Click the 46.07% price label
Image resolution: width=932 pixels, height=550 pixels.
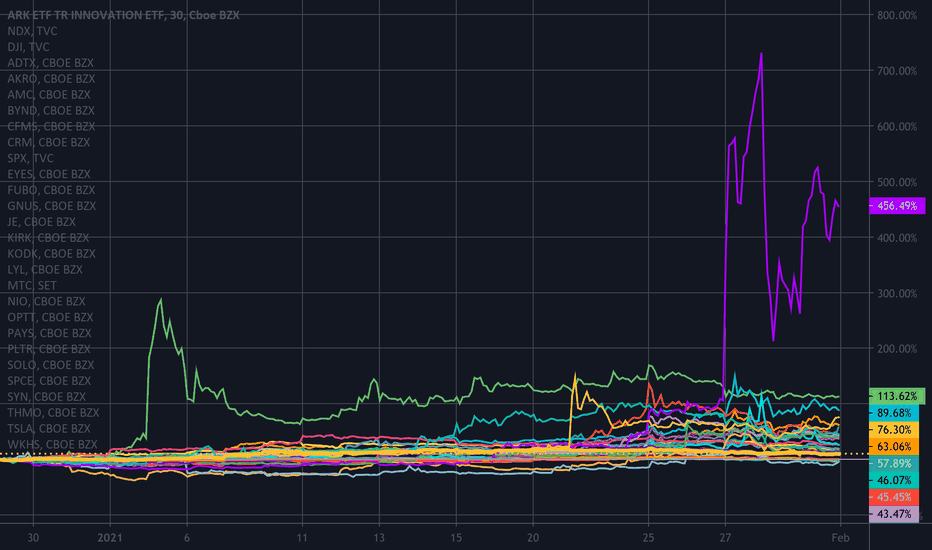[x=894, y=480]
